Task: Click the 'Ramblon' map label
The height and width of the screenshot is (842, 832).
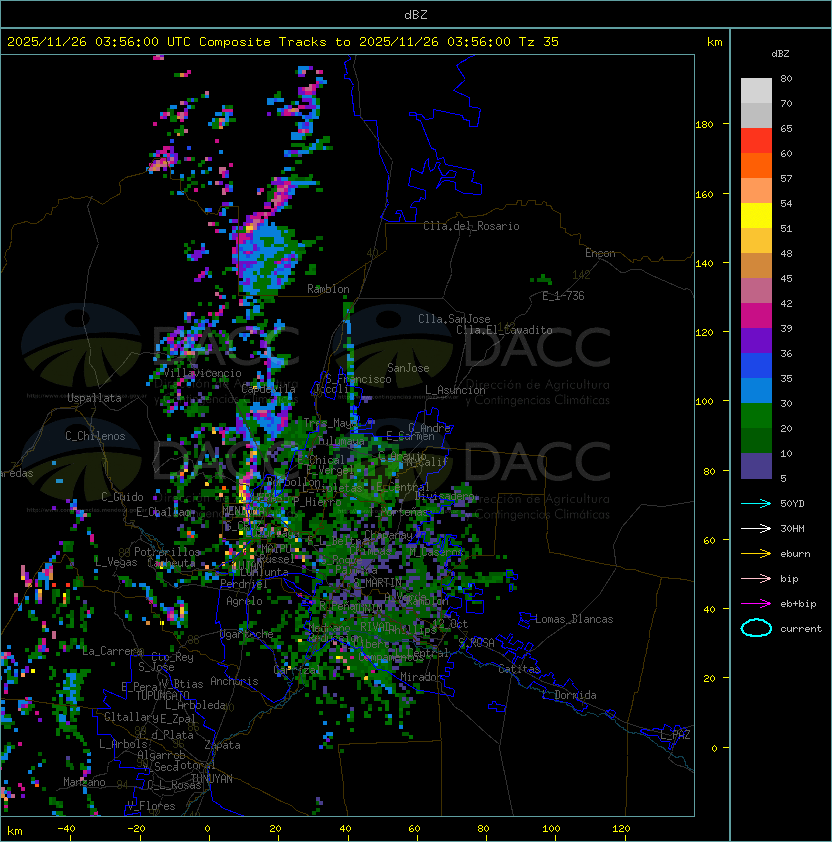Action: (x=328, y=289)
